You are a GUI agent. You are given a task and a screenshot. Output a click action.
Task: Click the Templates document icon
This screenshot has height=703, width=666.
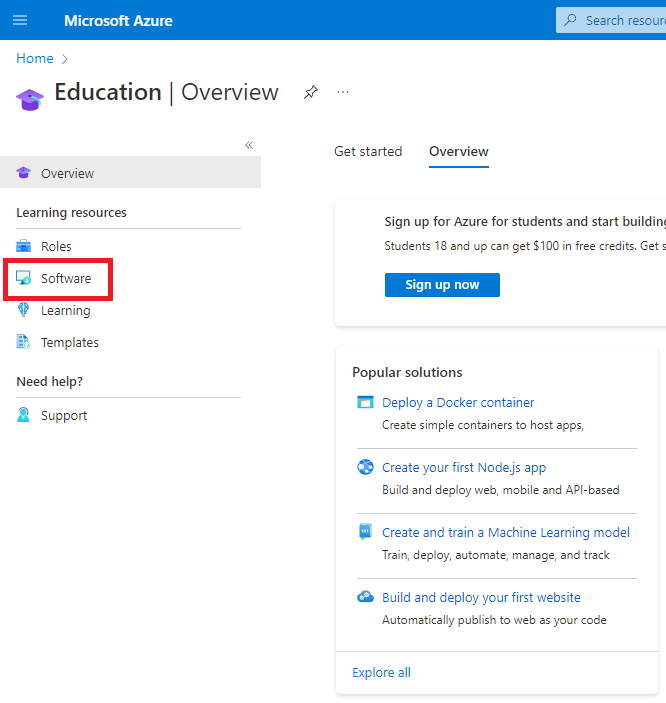point(23,342)
